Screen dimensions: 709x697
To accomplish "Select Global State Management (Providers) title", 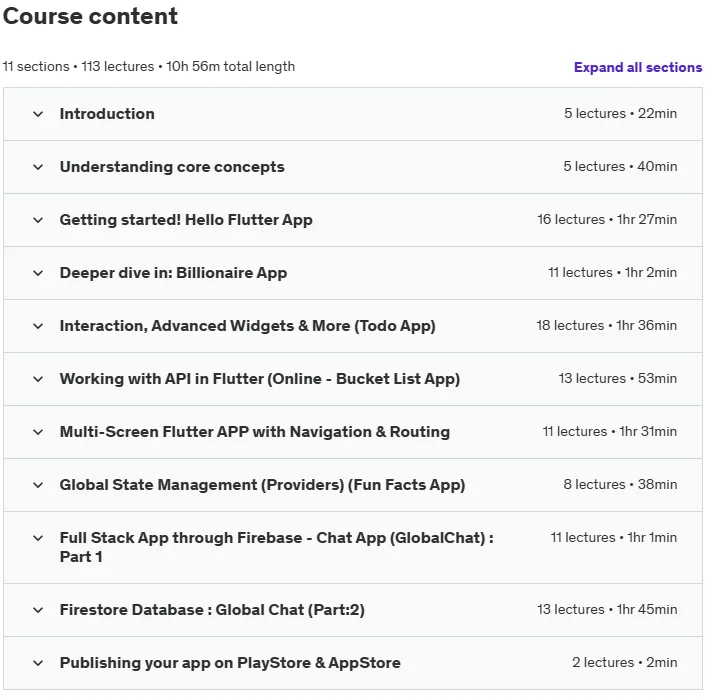I will (x=262, y=485).
